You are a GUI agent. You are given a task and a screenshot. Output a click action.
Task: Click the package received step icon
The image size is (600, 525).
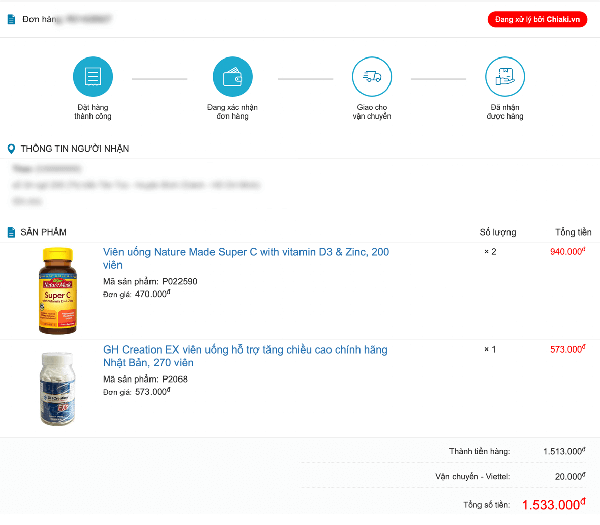click(505, 76)
